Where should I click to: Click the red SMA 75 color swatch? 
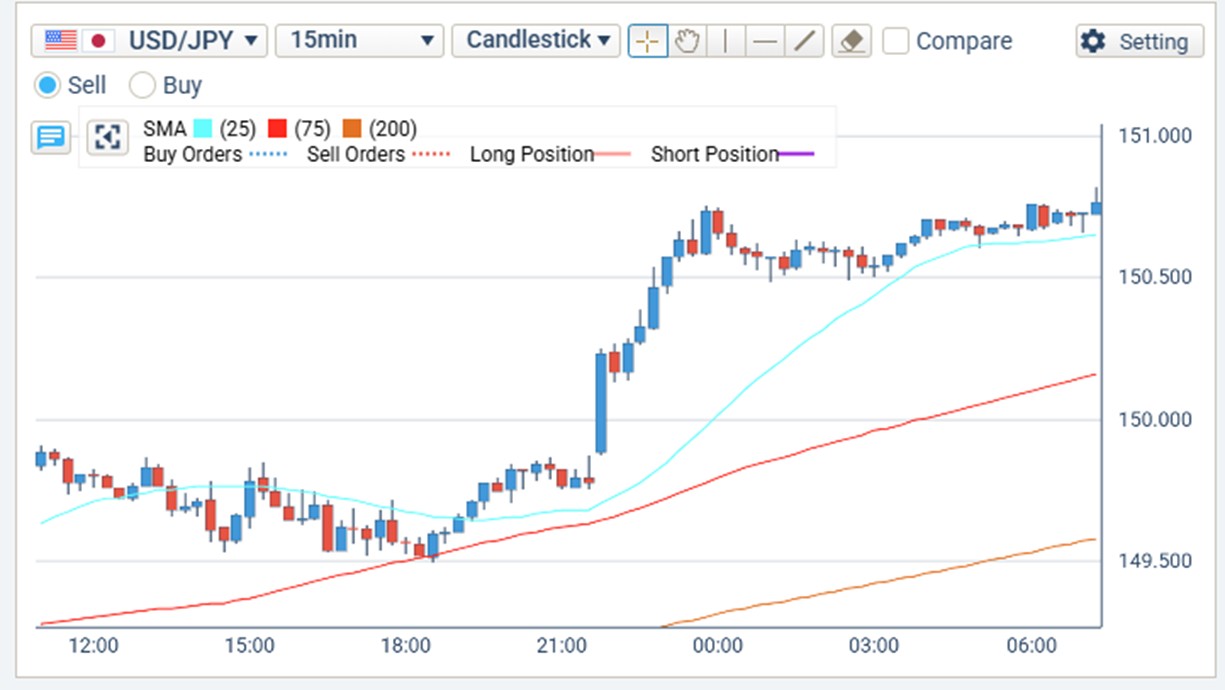point(277,128)
